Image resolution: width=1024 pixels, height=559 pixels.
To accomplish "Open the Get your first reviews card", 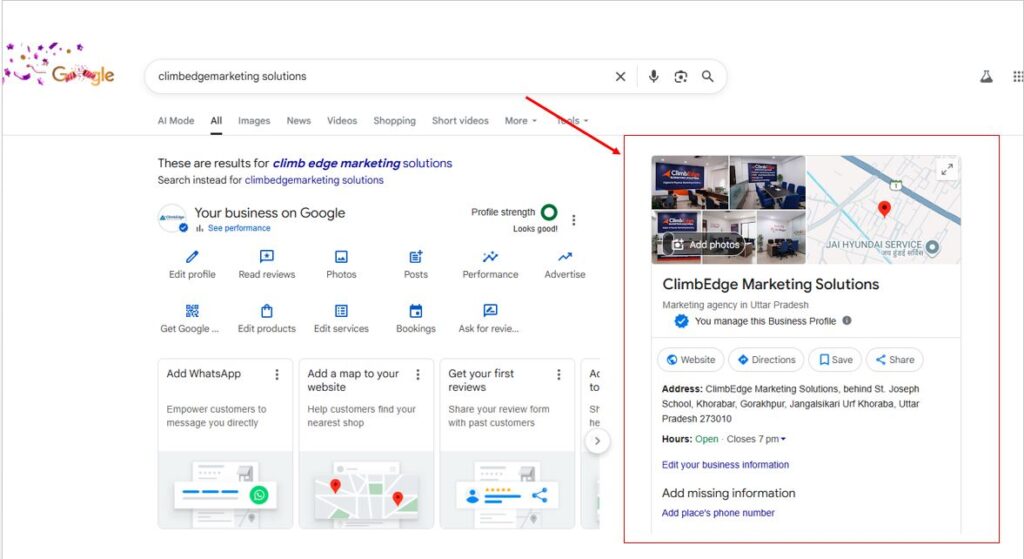I will [x=507, y=443].
